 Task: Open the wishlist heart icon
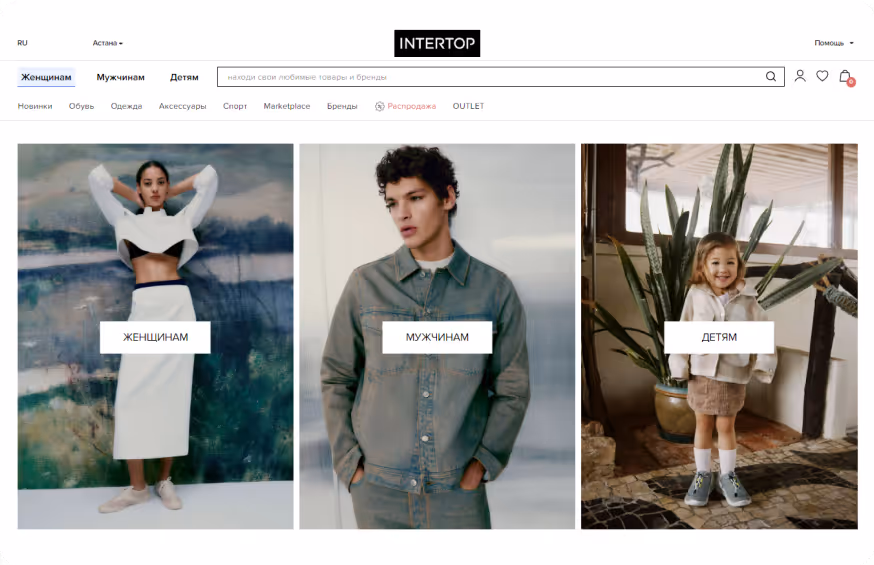822,76
